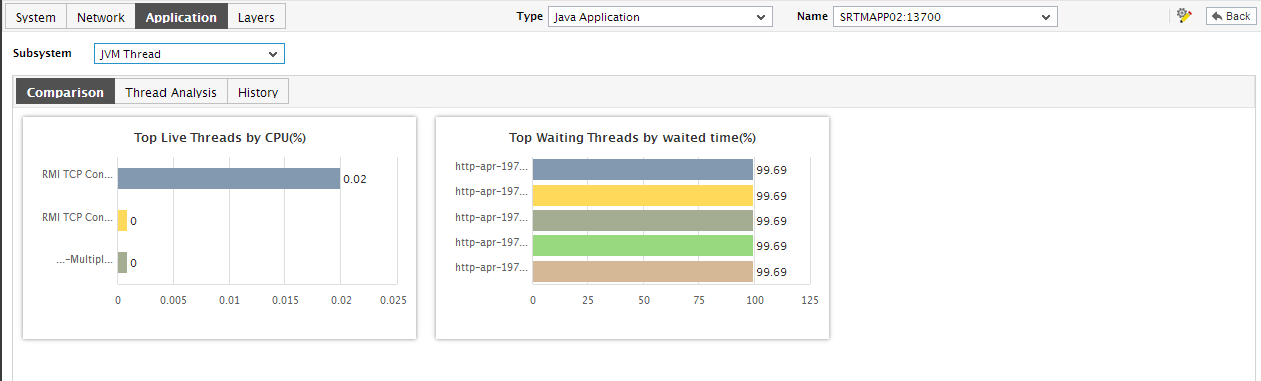Viewport: 1261px width, 381px height.
Task: Open the gear-and-pencil configure icon
Action: pyautogui.click(x=1185, y=15)
